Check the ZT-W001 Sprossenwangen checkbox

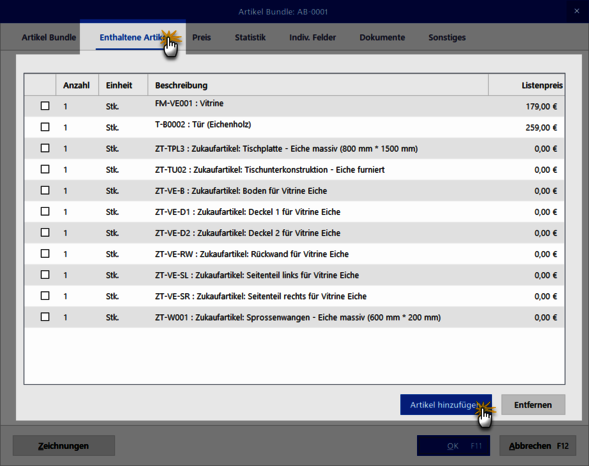click(45, 317)
